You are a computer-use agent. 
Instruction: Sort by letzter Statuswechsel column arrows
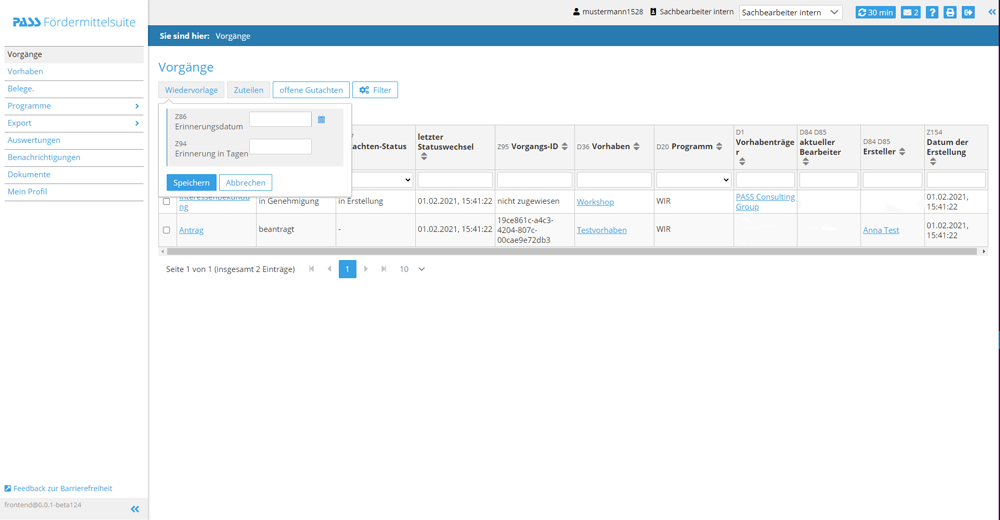(424, 157)
